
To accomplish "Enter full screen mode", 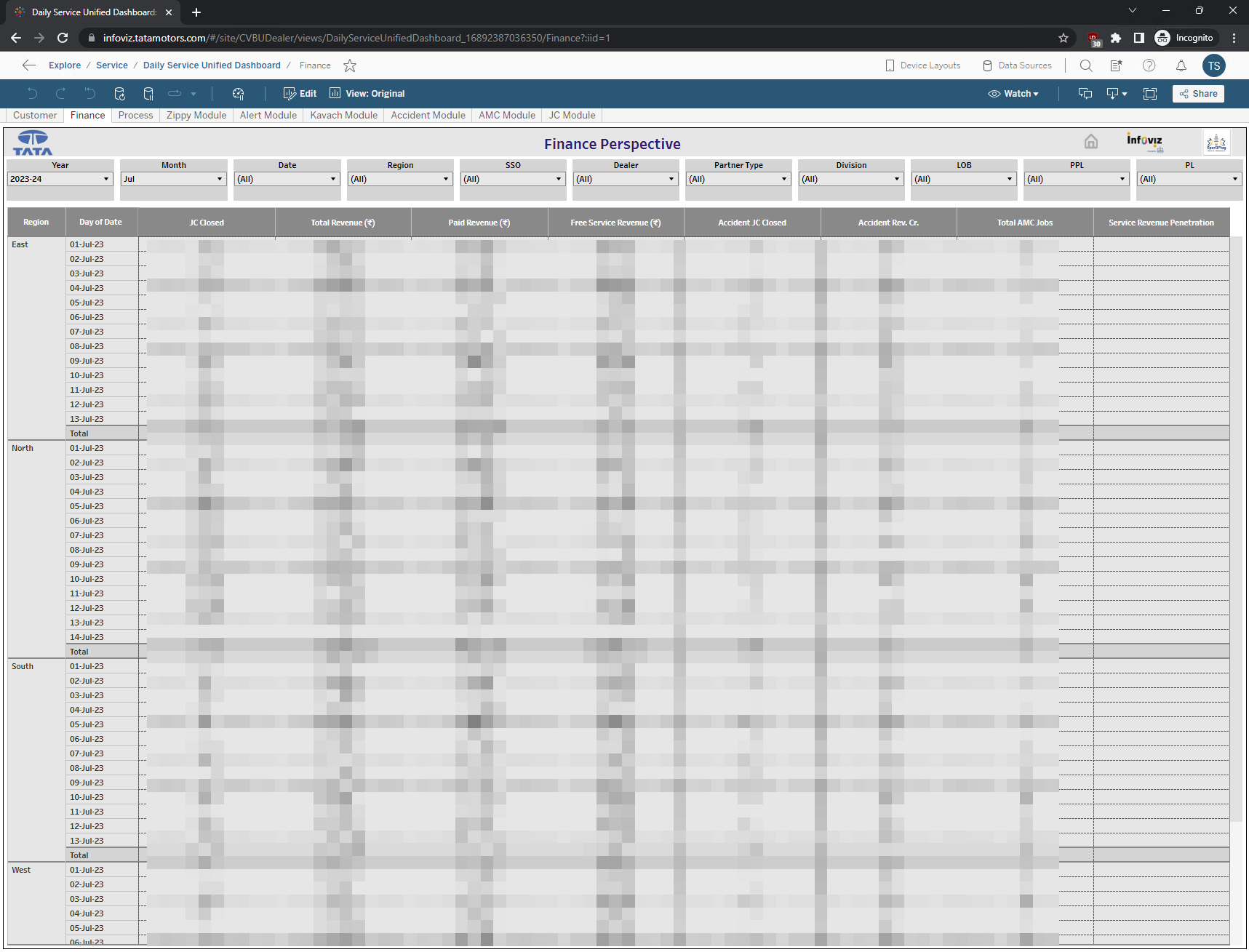I will click(1150, 94).
